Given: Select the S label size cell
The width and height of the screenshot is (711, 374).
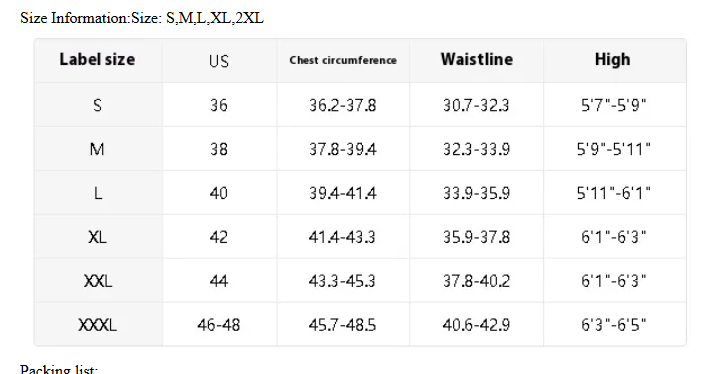Looking at the screenshot, I should [97, 105].
